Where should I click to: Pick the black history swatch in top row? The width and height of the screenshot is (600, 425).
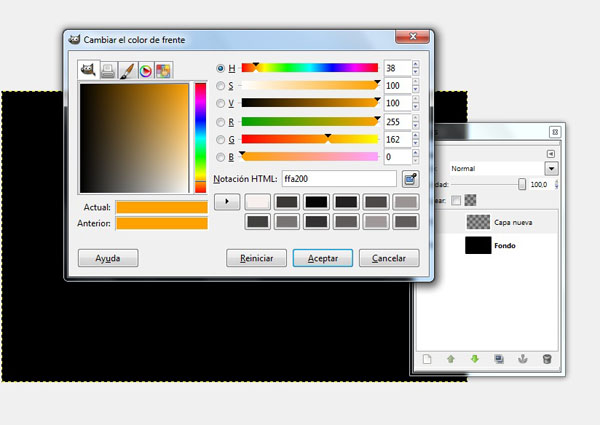click(x=316, y=202)
